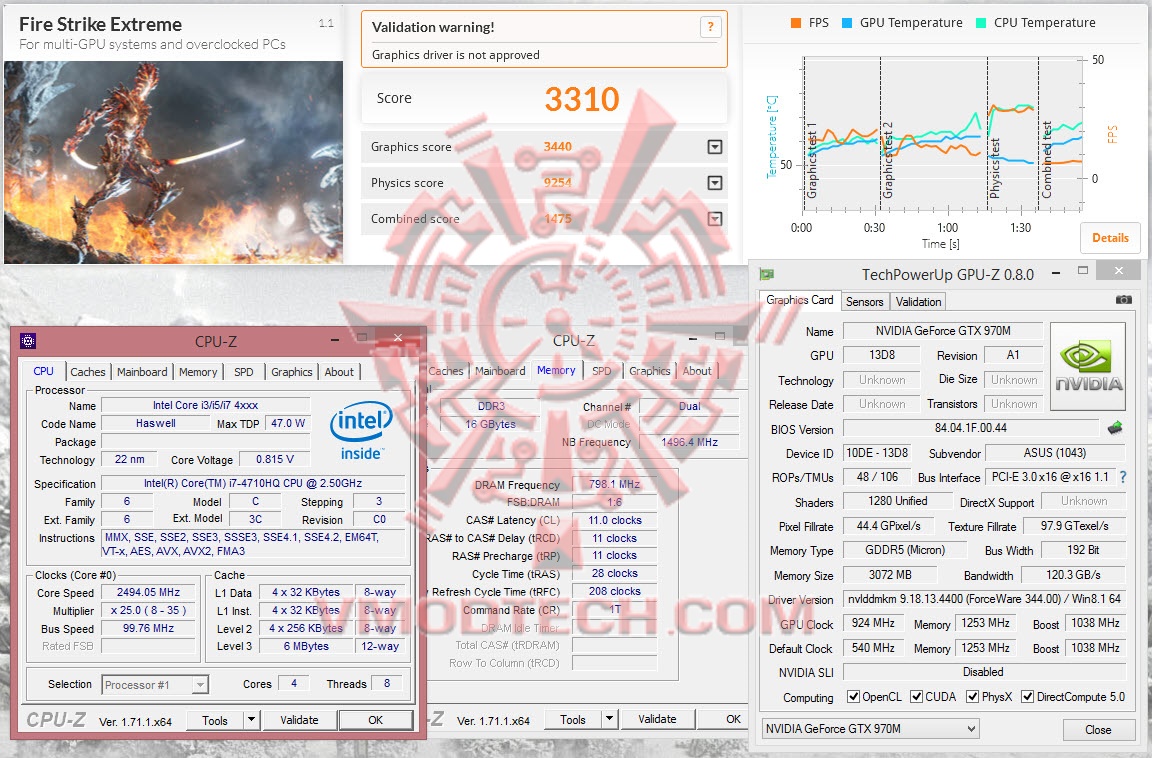Click the BIOS Version value 84.04.1F.00.44
Screen dimensions: 1152x758
coord(971,427)
